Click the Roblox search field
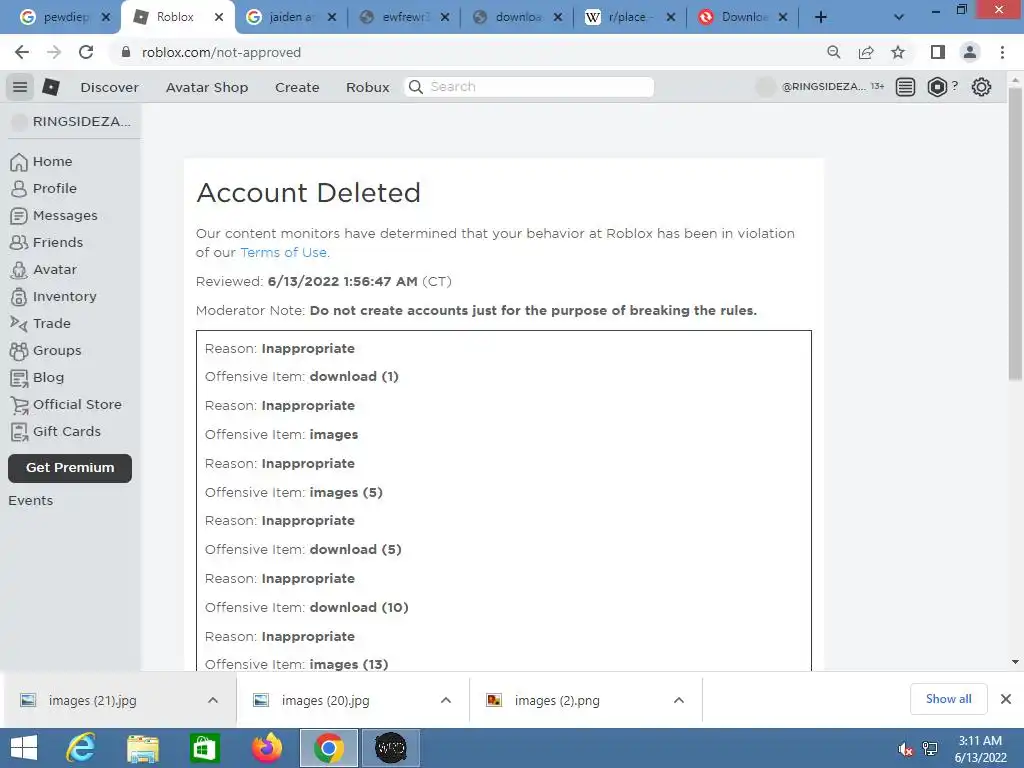This screenshot has width=1024, height=768. tap(529, 87)
